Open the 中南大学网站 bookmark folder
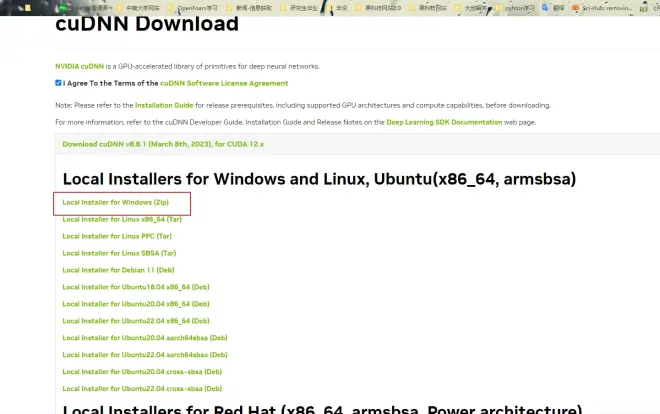Screen dimensions: 660x414 coord(138,8)
